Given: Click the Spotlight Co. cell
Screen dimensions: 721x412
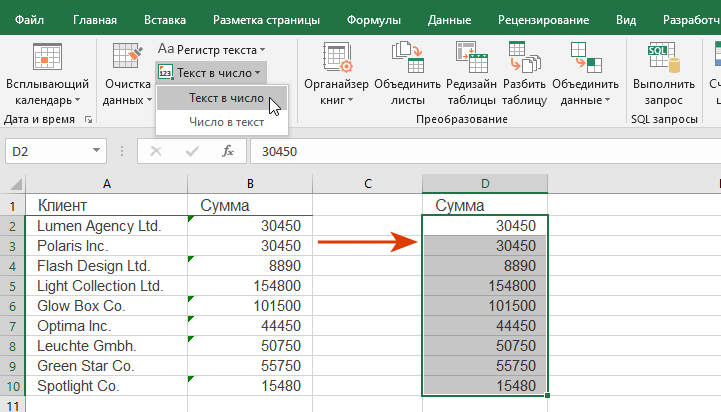Looking at the screenshot, I should (x=107, y=386).
